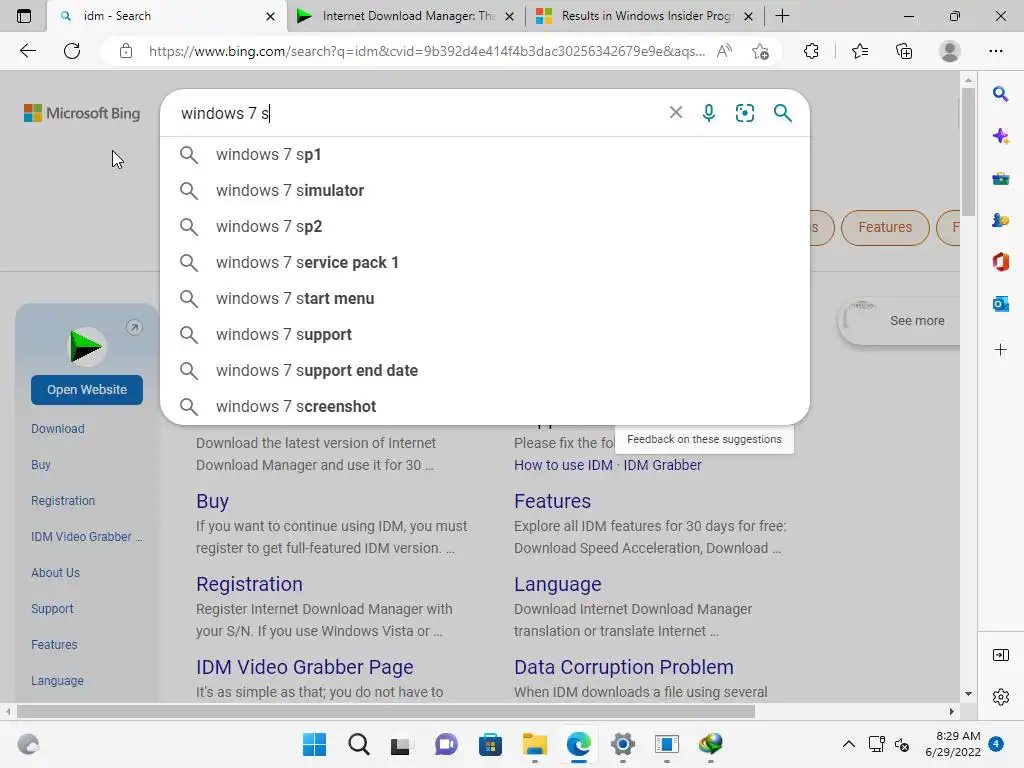Show hidden tray icons chevron
The width and height of the screenshot is (1024, 768).
point(848,744)
